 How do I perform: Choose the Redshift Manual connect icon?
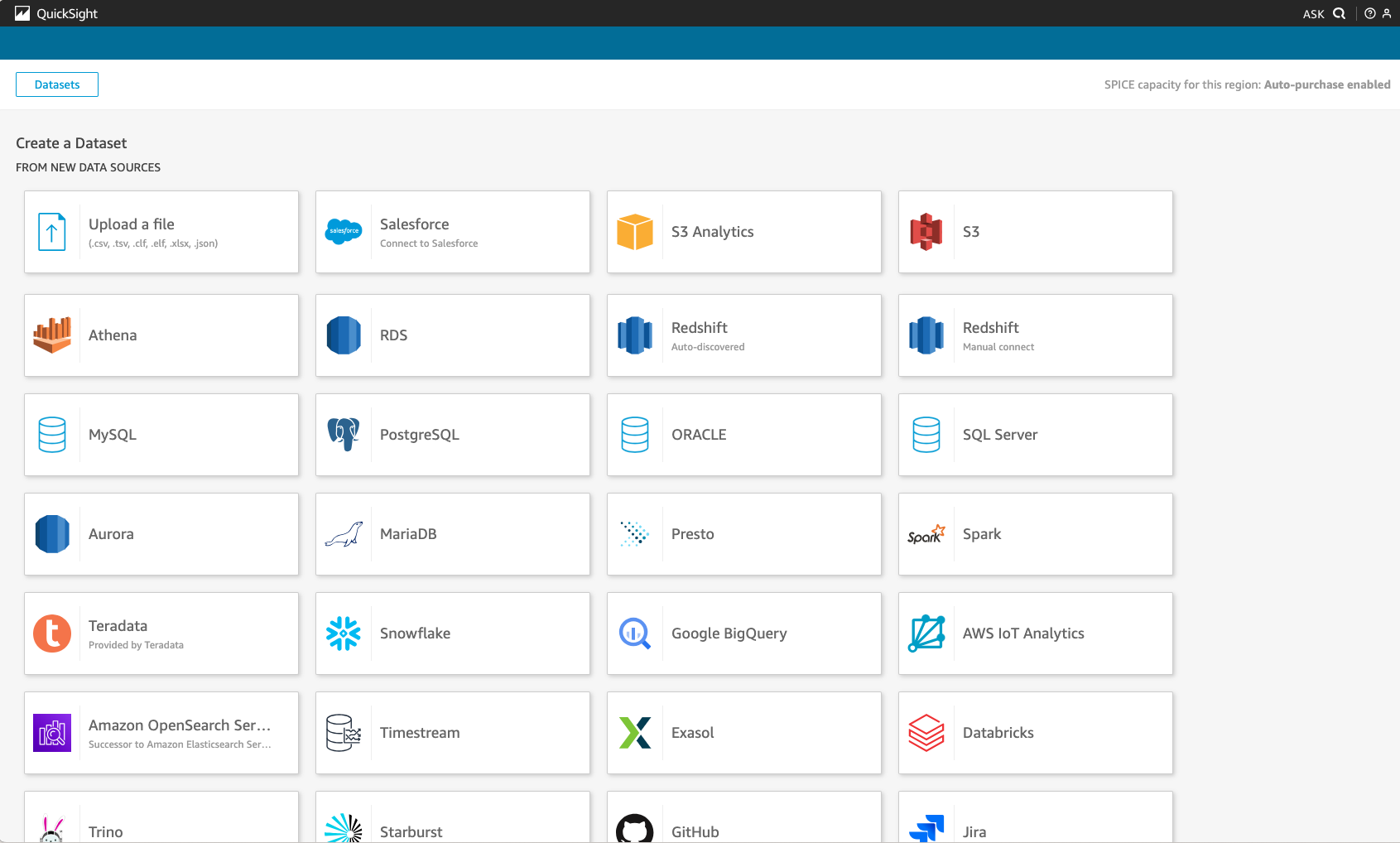coord(926,335)
